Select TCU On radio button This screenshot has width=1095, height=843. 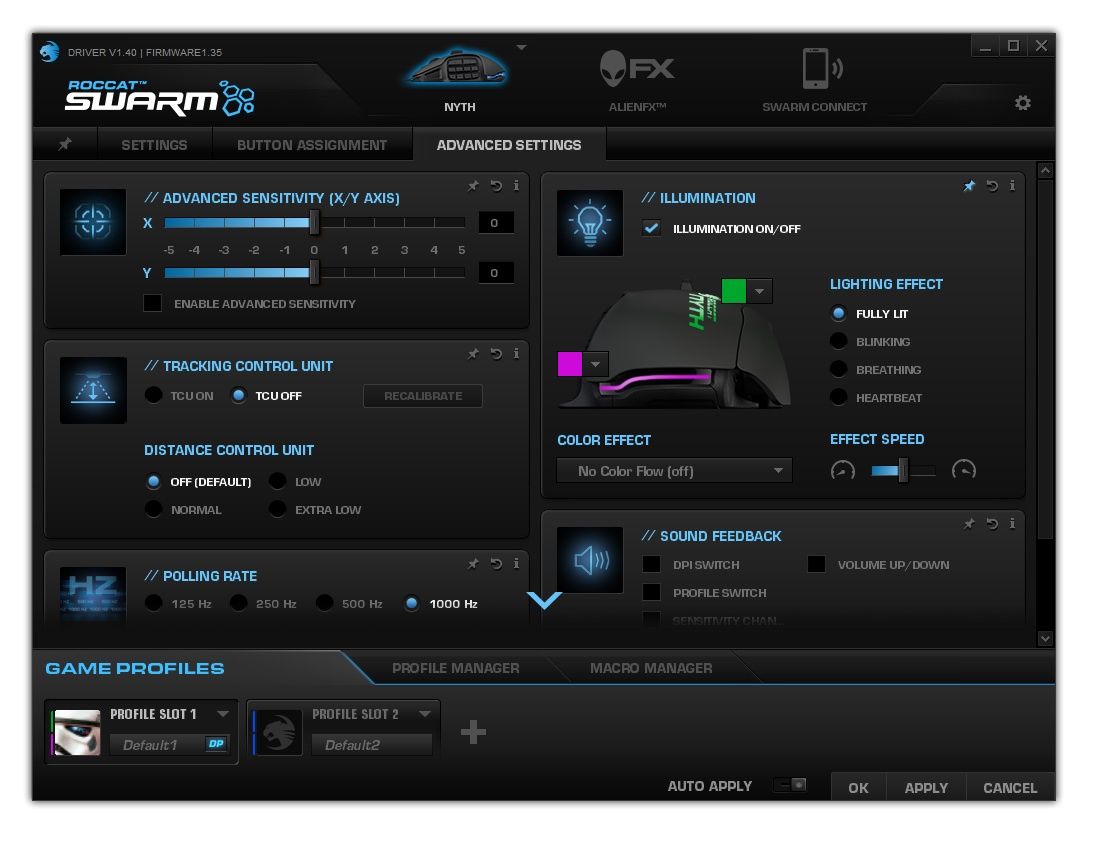click(x=153, y=395)
